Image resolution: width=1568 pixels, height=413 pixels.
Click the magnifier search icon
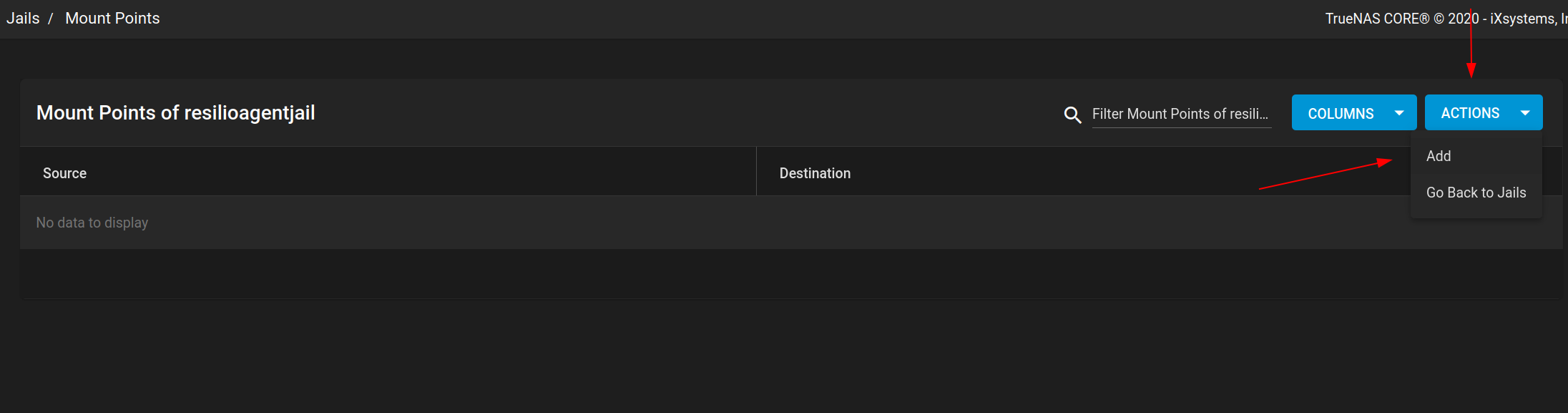coord(1072,115)
